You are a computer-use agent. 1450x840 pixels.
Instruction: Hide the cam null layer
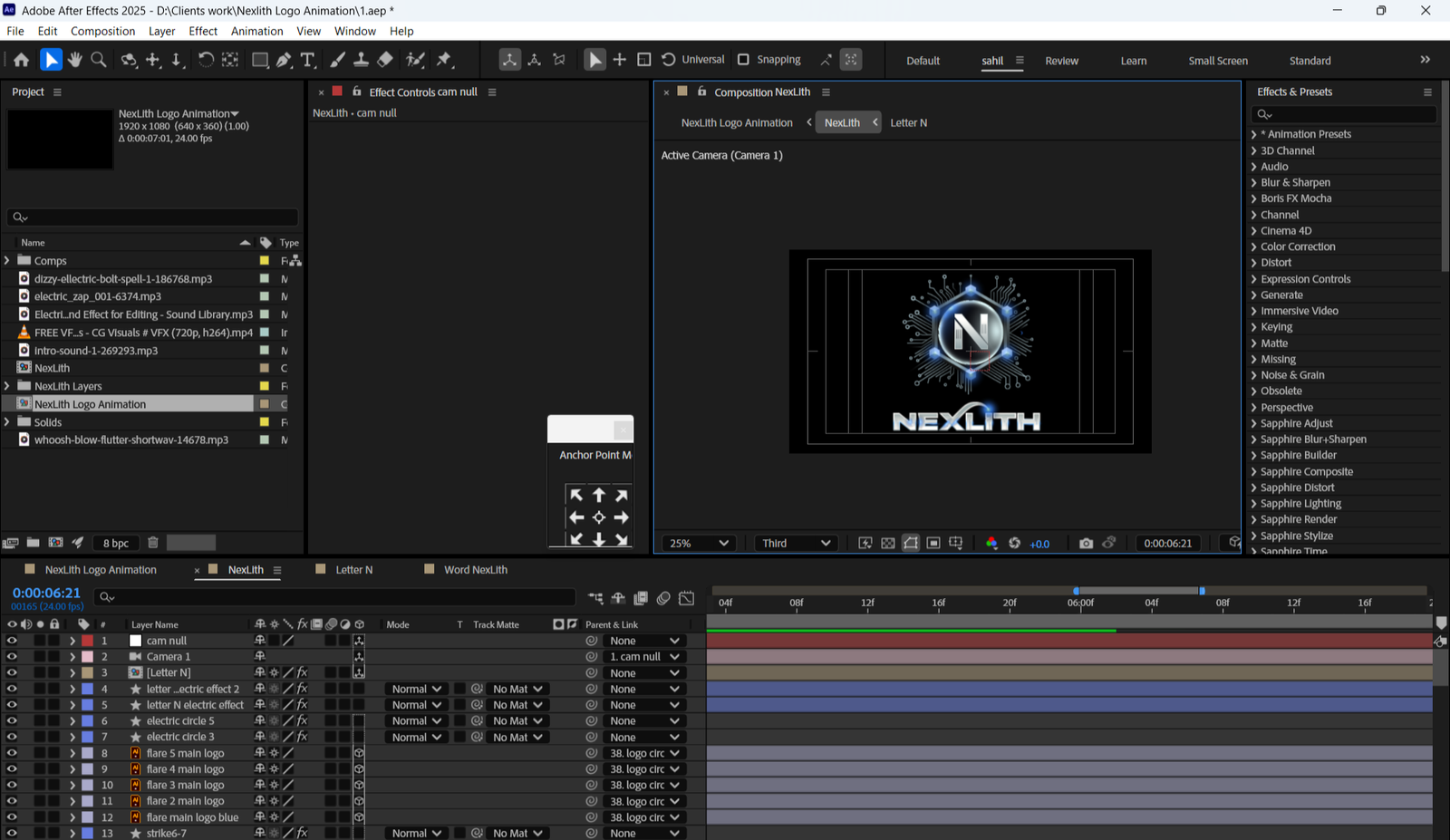point(12,641)
